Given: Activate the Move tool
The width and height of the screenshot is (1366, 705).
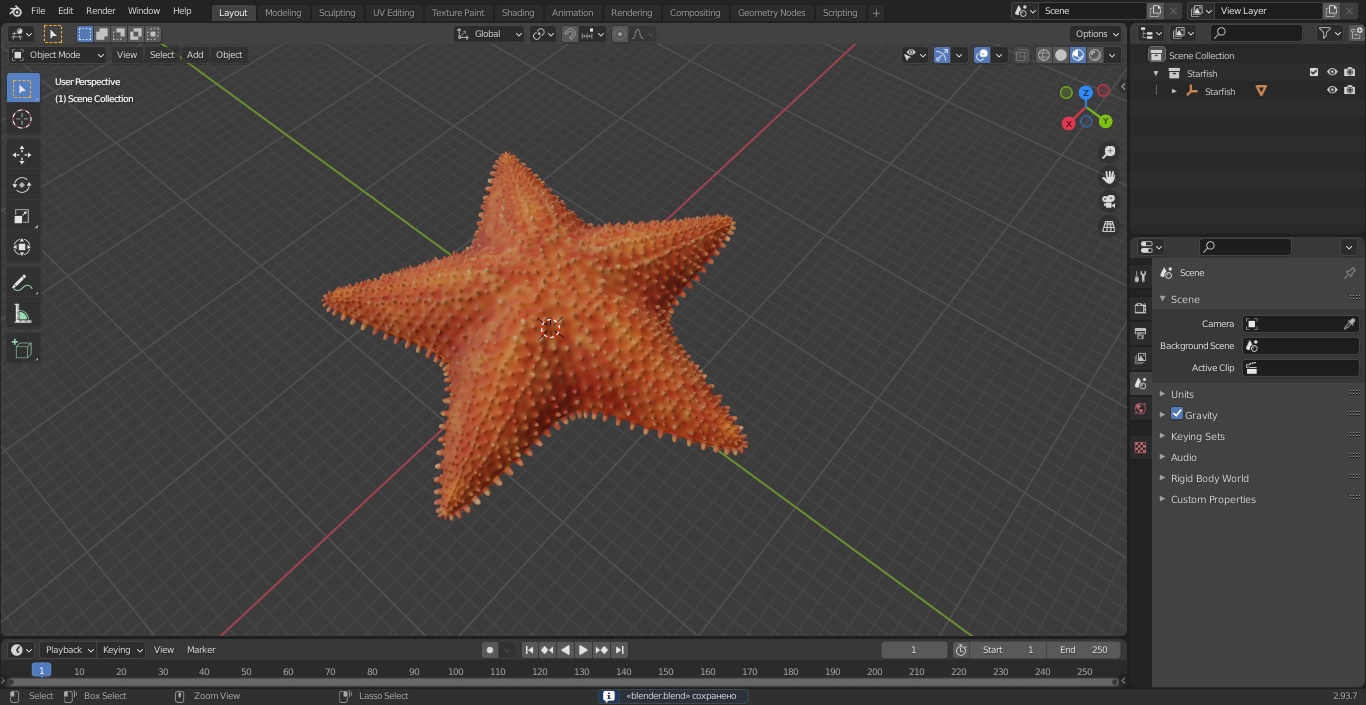Looking at the screenshot, I should tap(22, 154).
